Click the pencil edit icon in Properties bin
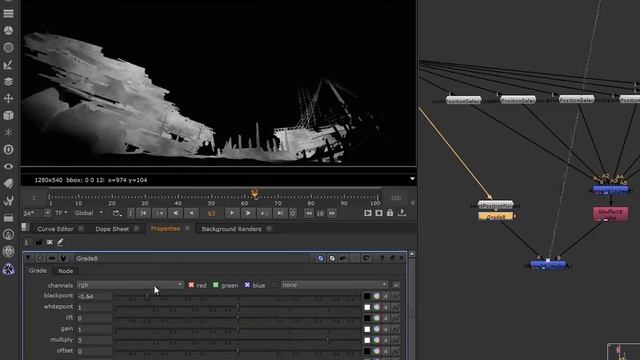Viewport: 640px width, 360px height. (x=60, y=242)
